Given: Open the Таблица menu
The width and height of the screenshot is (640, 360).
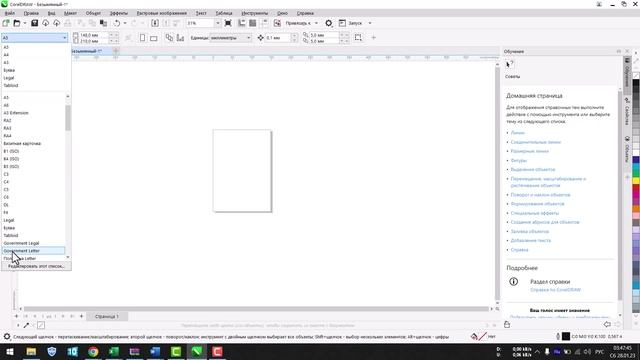Looking at the screenshot, I should click(224, 13).
